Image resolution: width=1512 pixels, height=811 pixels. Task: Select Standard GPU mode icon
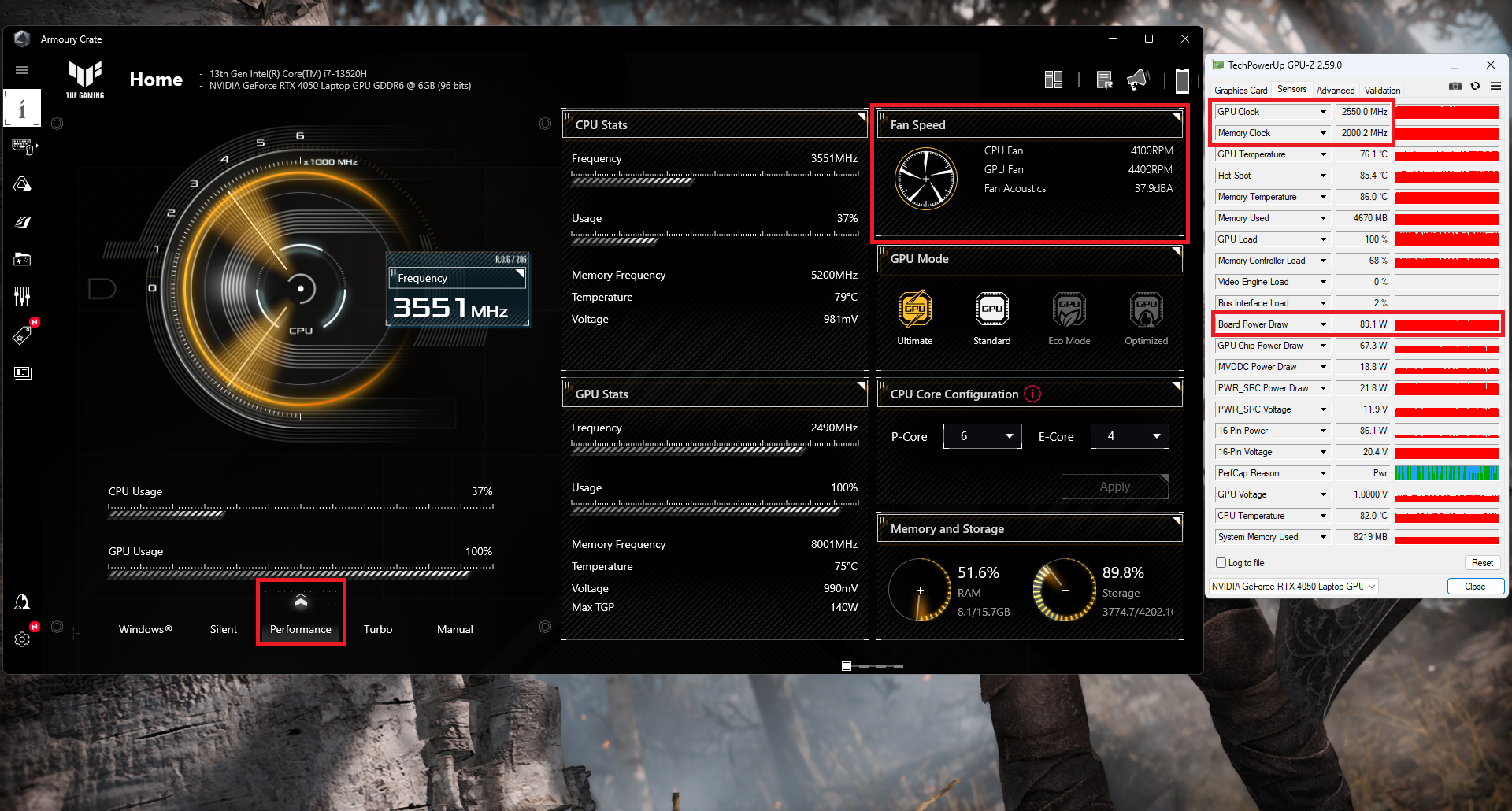(992, 309)
